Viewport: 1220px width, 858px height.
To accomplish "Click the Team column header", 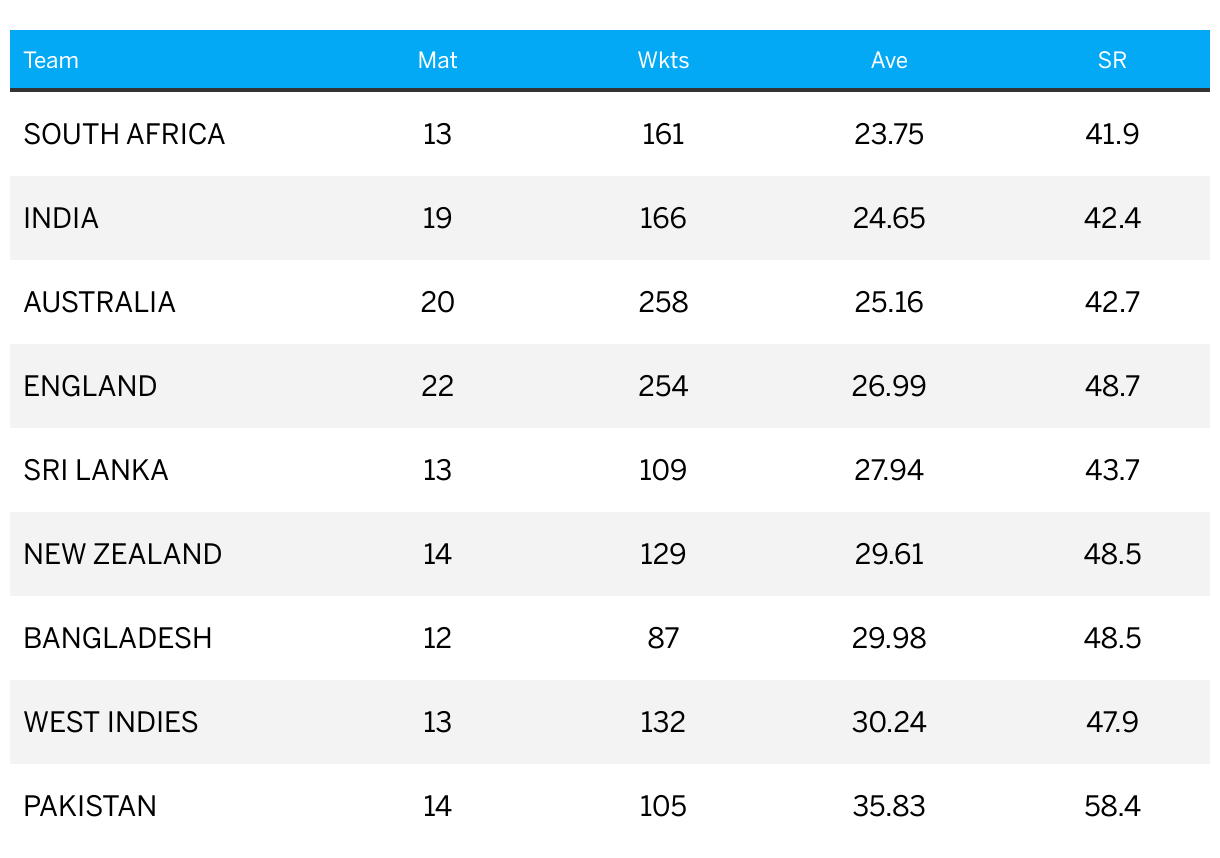I will tap(51, 60).
